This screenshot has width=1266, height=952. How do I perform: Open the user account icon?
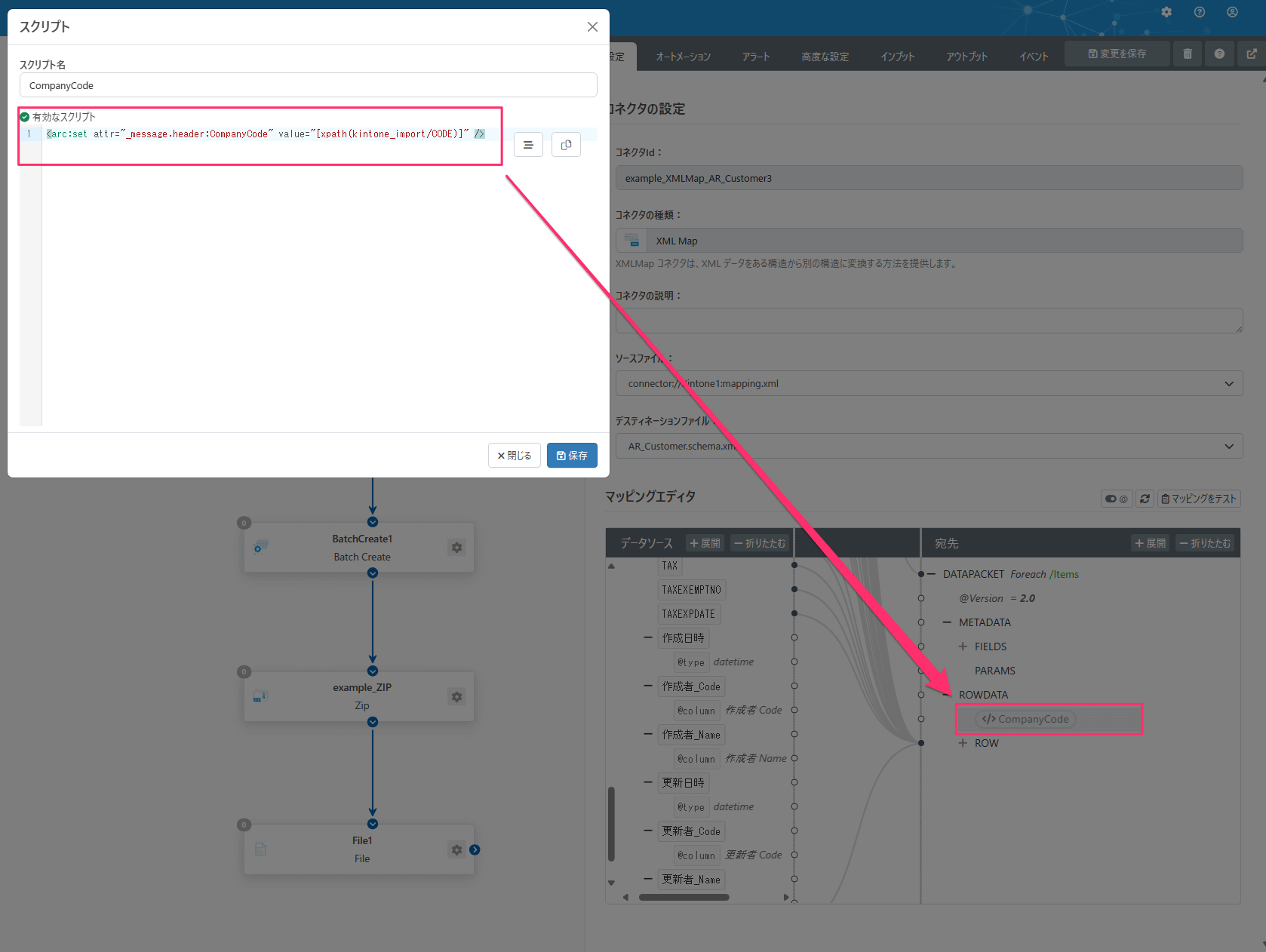click(x=1232, y=12)
